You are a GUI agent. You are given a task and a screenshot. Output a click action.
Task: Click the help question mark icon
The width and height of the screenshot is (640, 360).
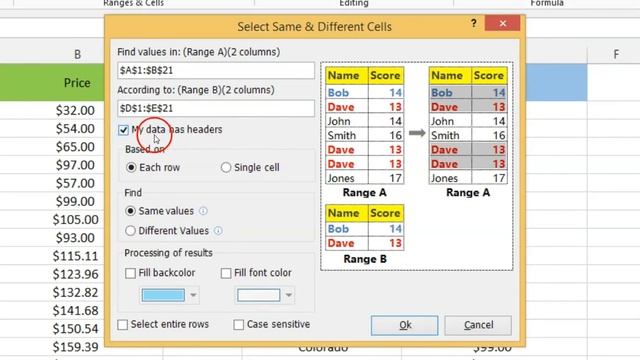[x=473, y=23]
